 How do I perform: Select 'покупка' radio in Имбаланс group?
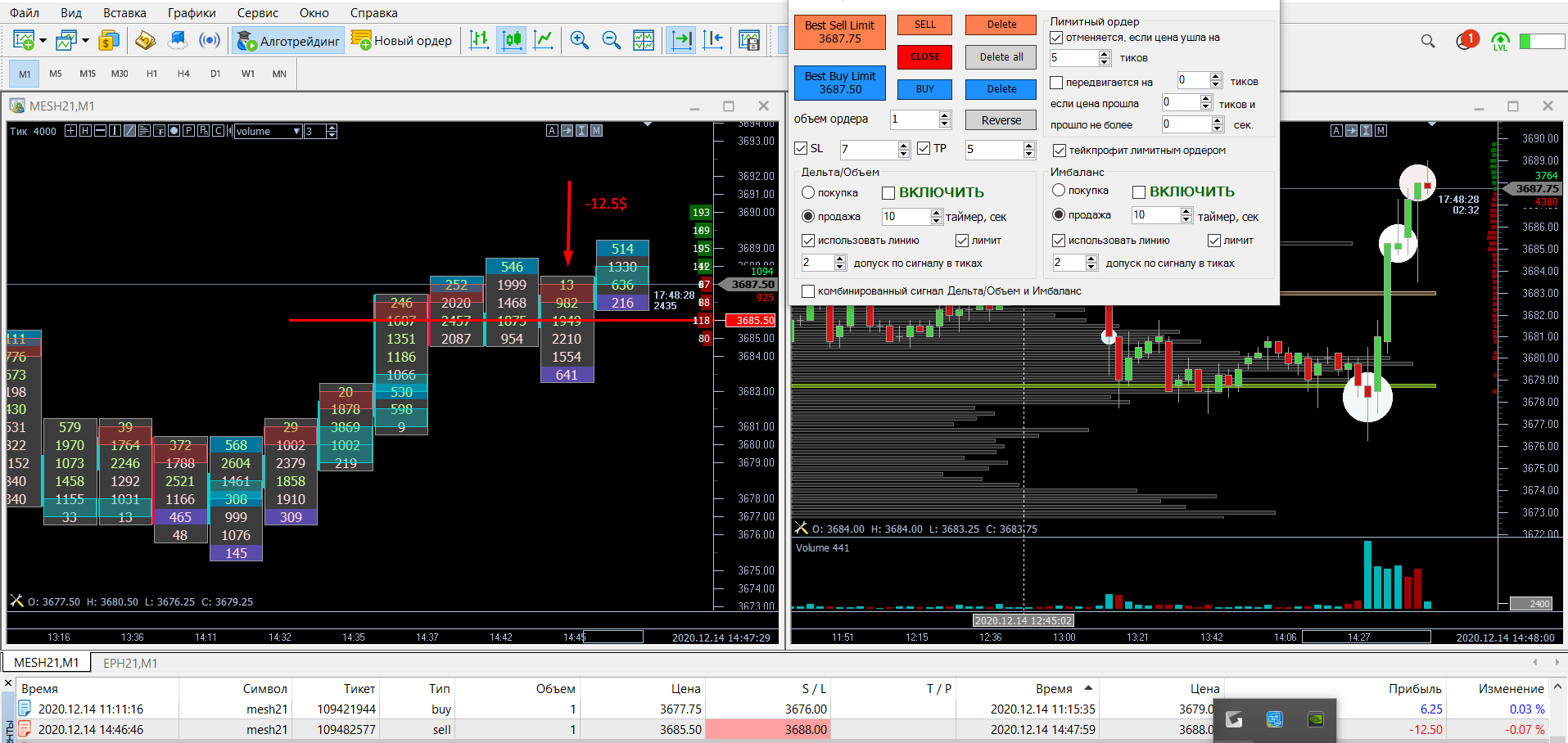[x=1059, y=191]
